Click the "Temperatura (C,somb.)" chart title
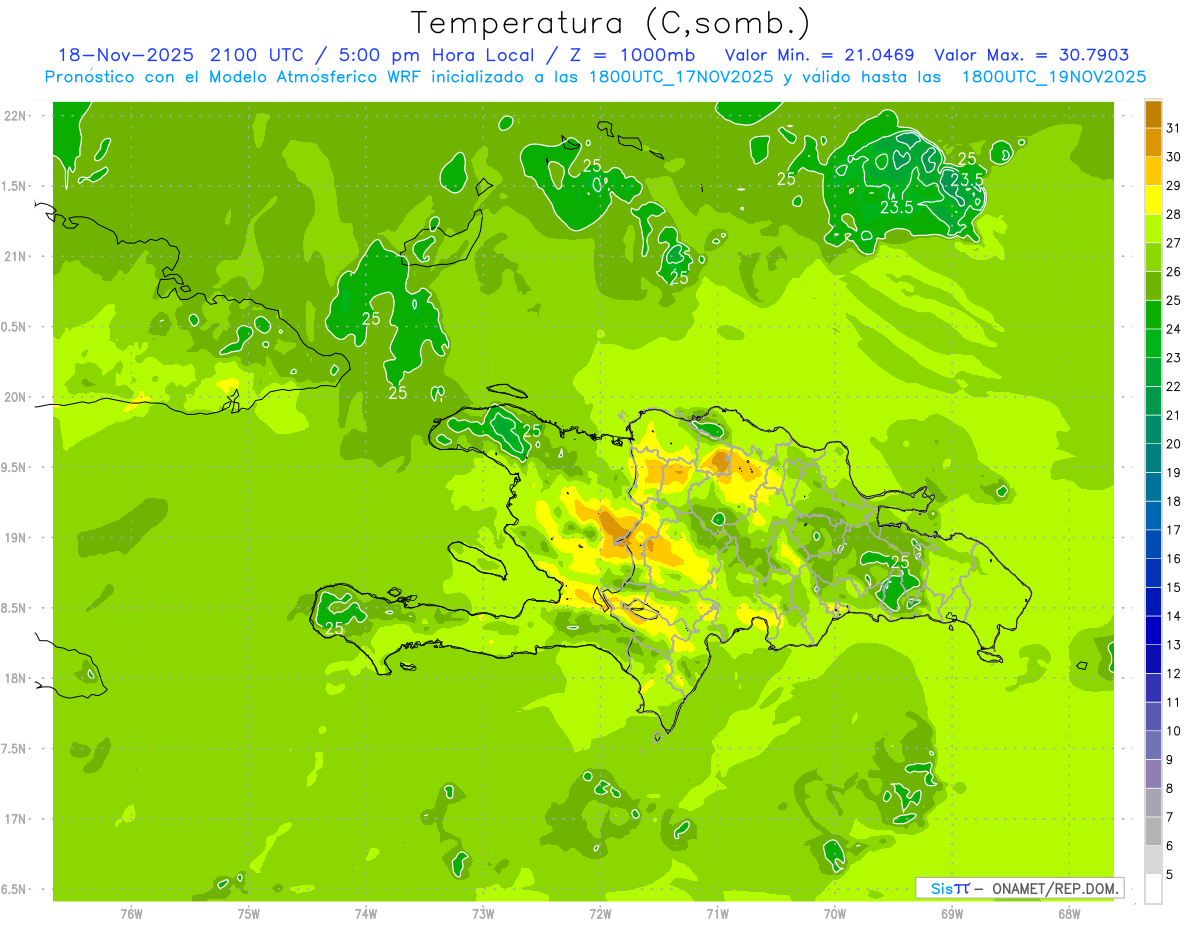This screenshot has width=1200, height=927. coord(611,23)
